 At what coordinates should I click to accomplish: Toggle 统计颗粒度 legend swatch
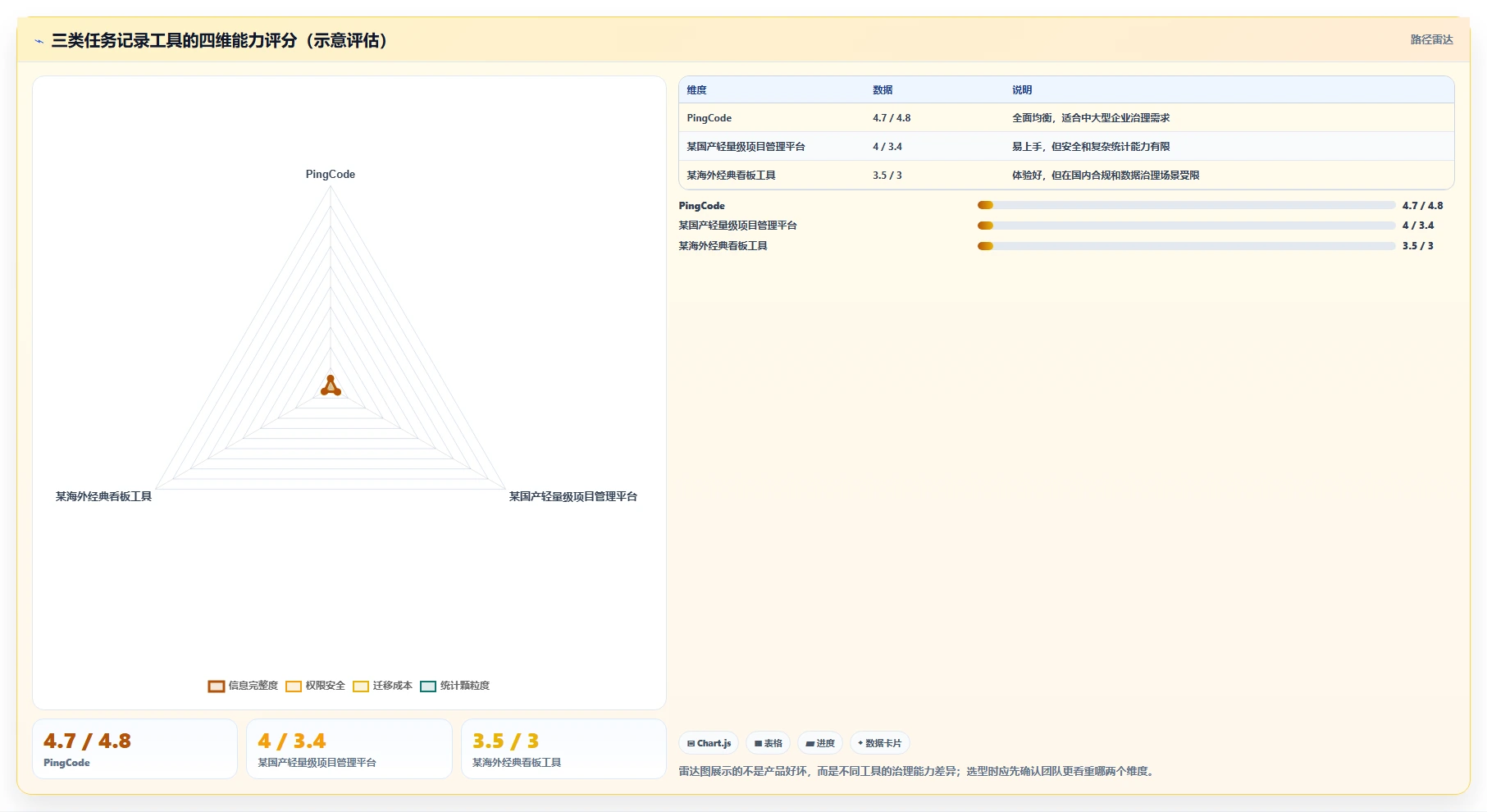(x=428, y=687)
